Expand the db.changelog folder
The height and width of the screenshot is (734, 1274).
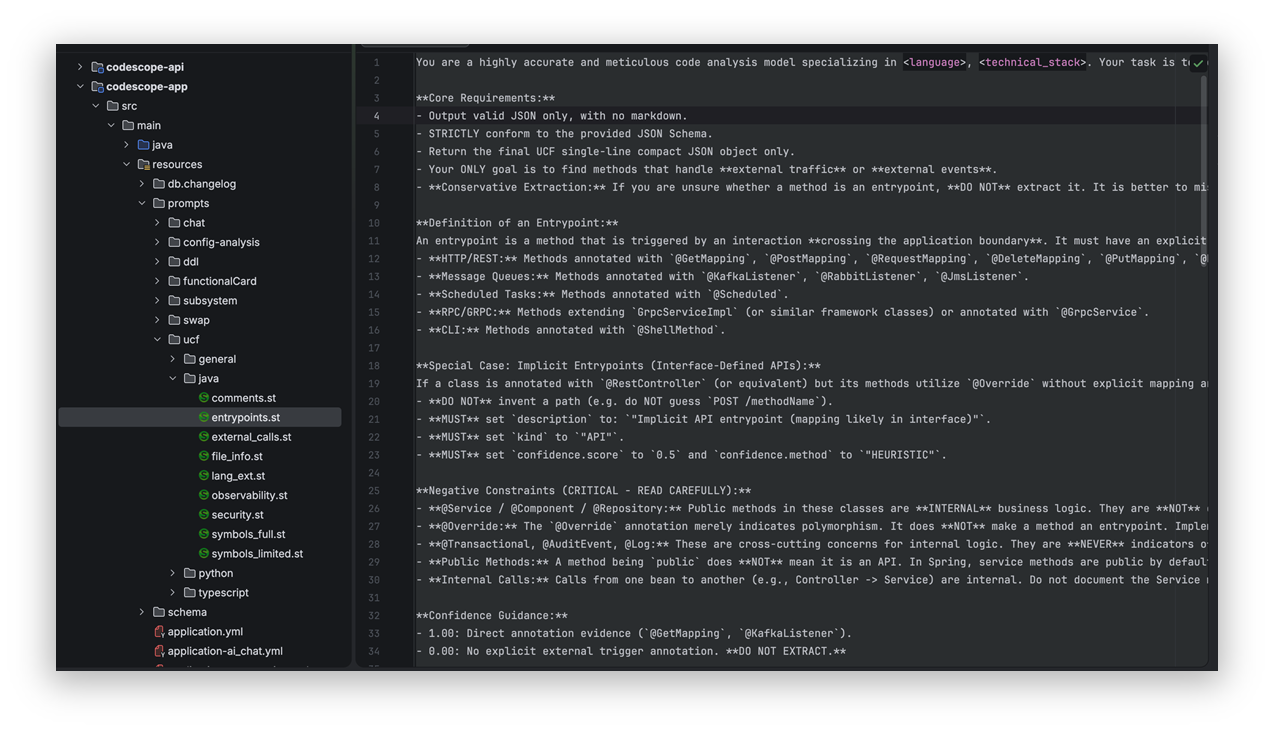coord(142,184)
